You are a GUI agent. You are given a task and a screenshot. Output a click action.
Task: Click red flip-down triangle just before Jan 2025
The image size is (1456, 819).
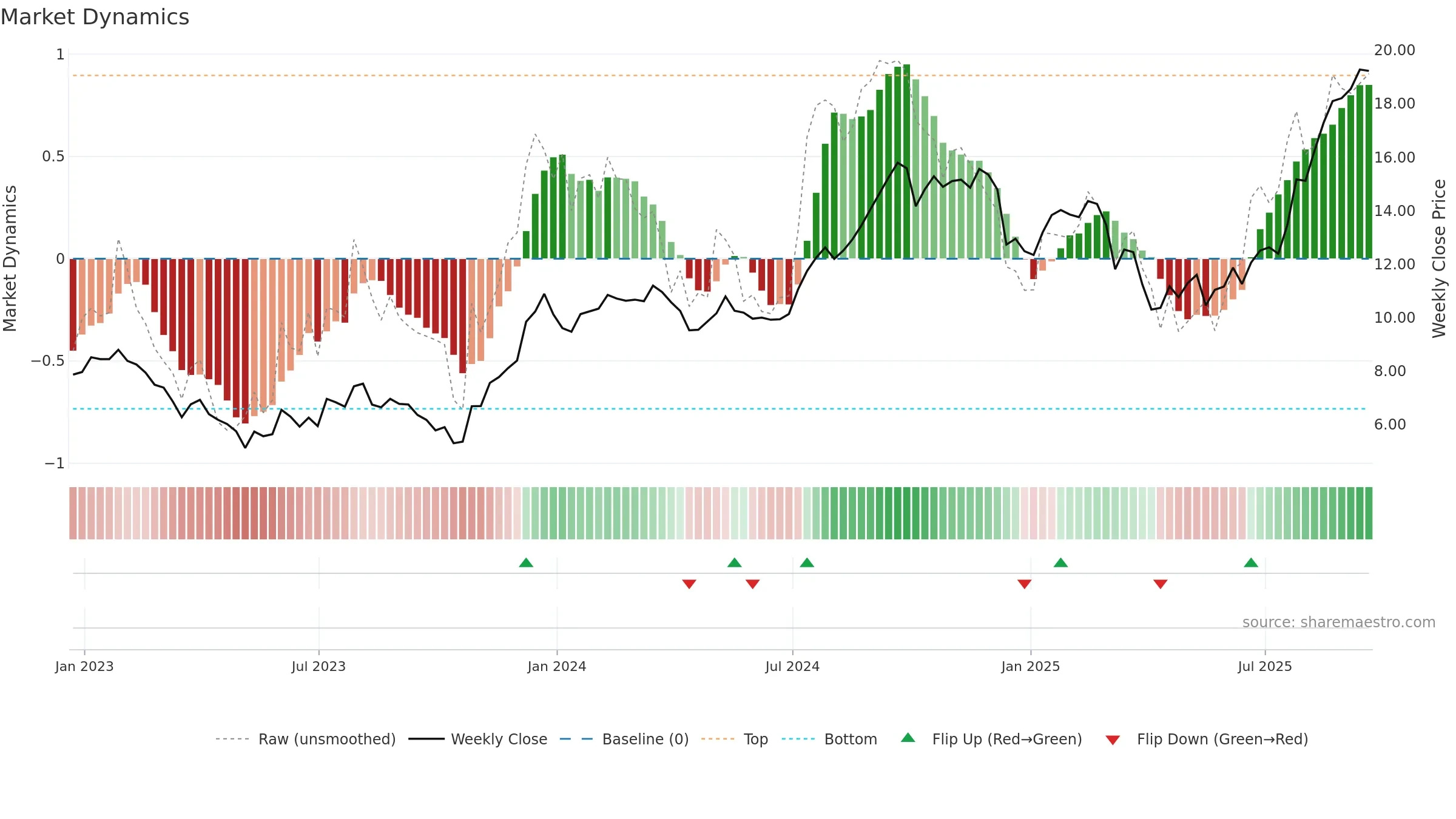pos(1025,584)
